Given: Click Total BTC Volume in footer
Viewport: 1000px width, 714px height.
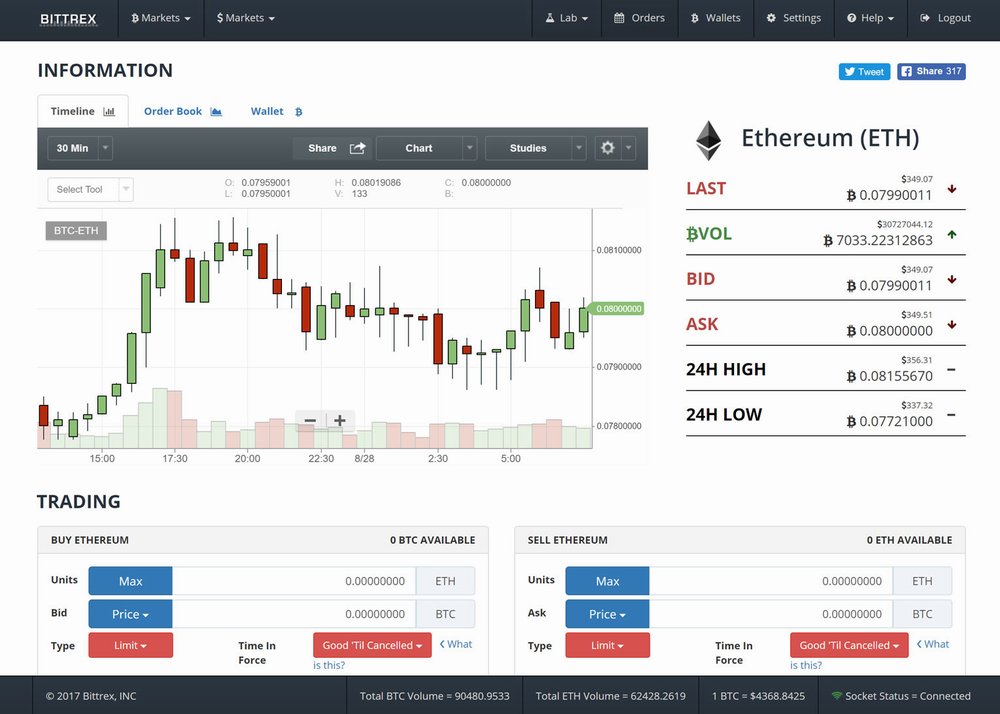Looking at the screenshot, I should point(434,696).
